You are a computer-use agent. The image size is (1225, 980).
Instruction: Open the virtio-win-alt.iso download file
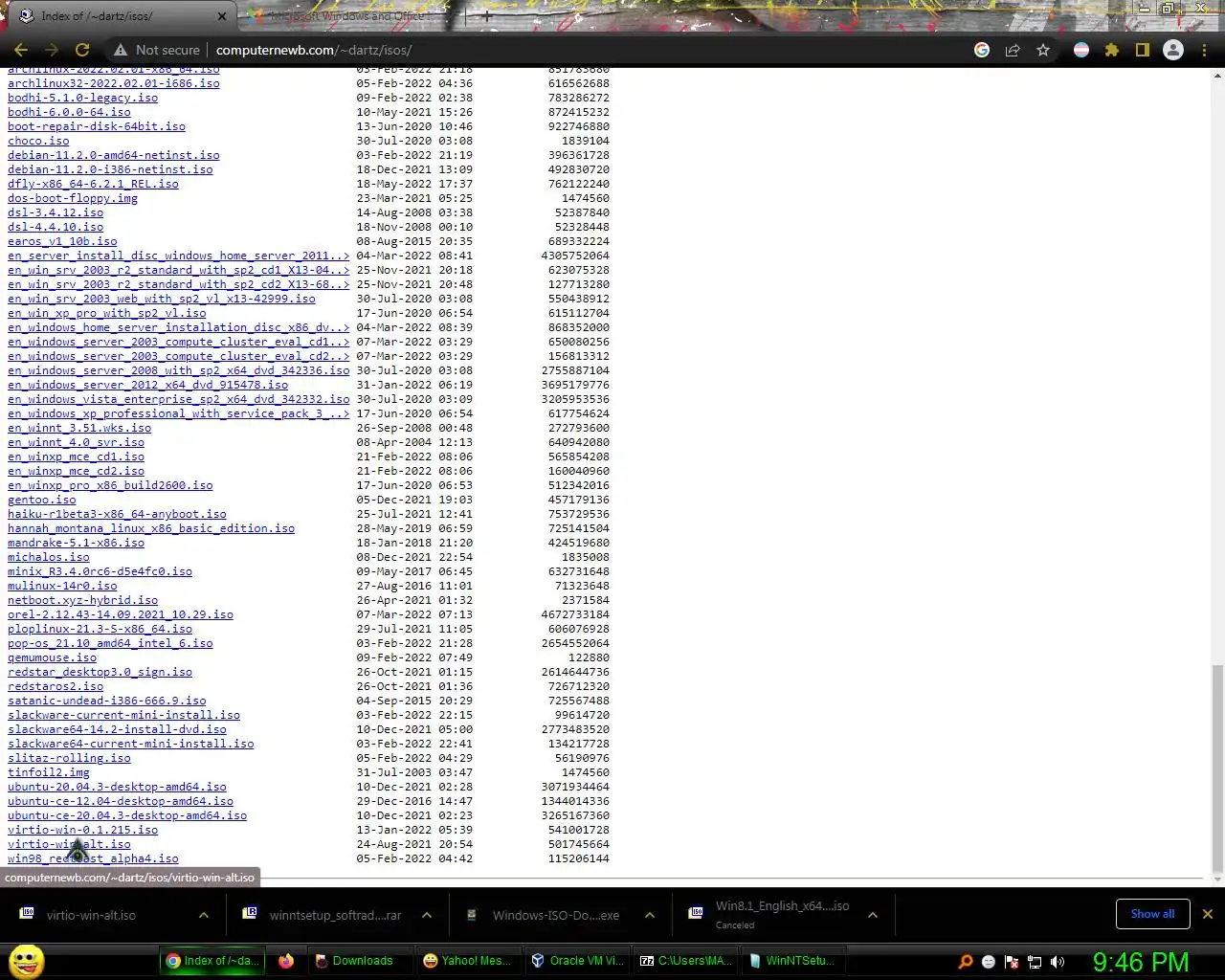pos(91,915)
